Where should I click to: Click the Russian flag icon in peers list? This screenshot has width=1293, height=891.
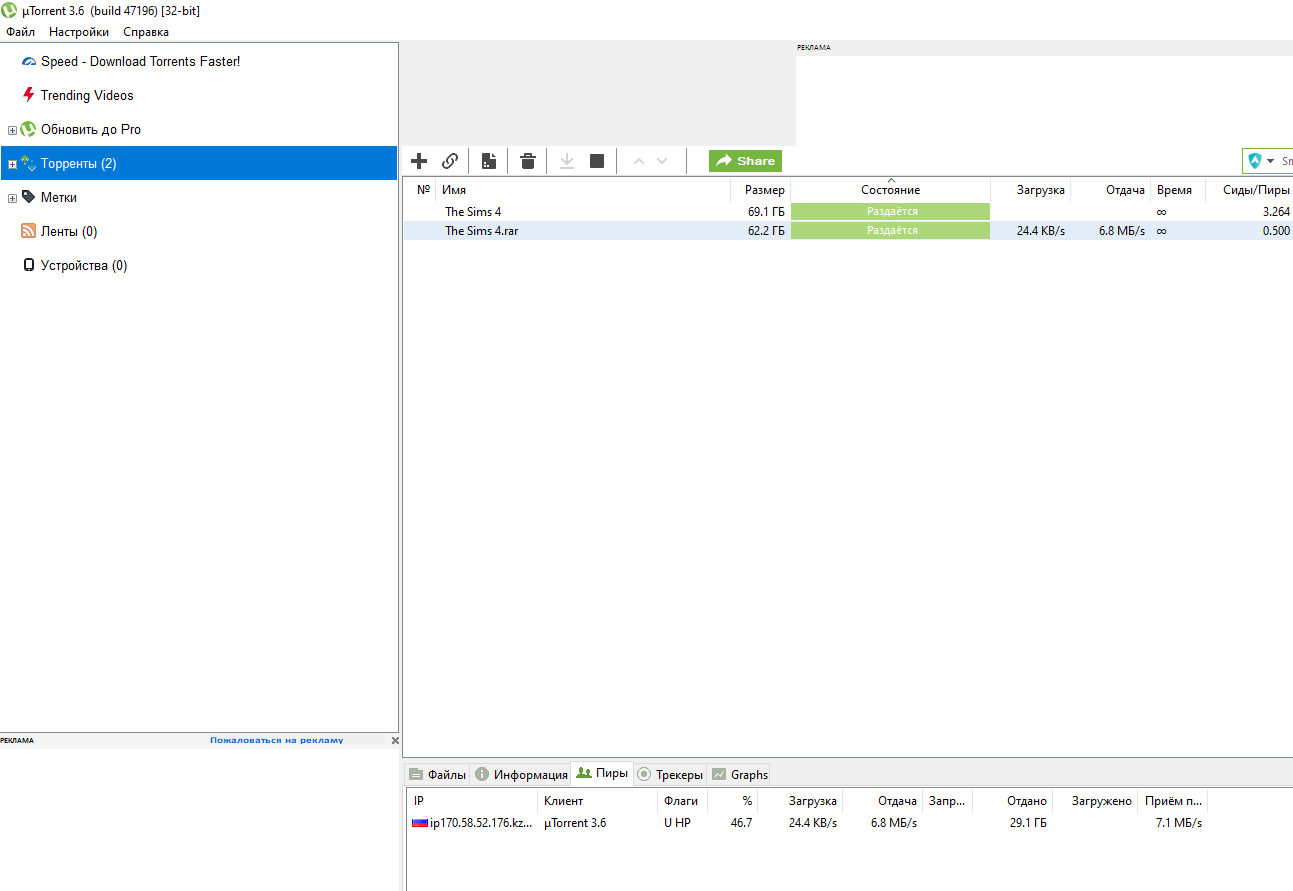click(x=419, y=823)
